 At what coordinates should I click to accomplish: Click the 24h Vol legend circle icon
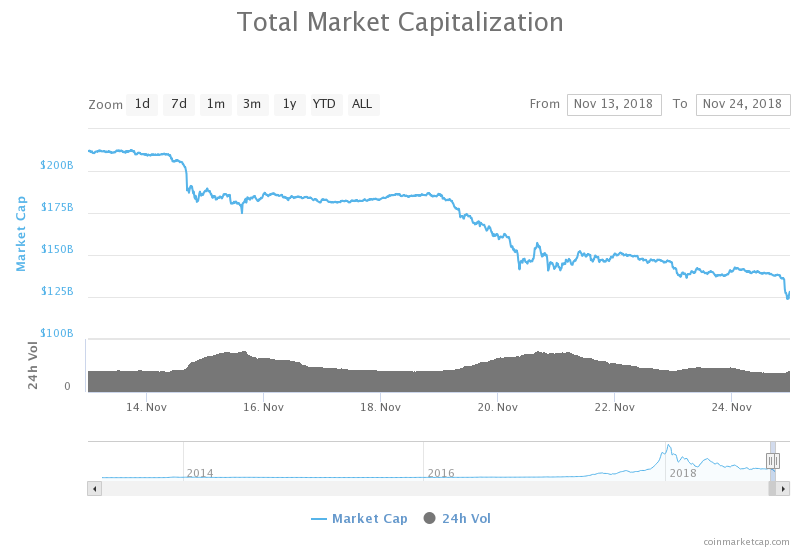[x=430, y=518]
